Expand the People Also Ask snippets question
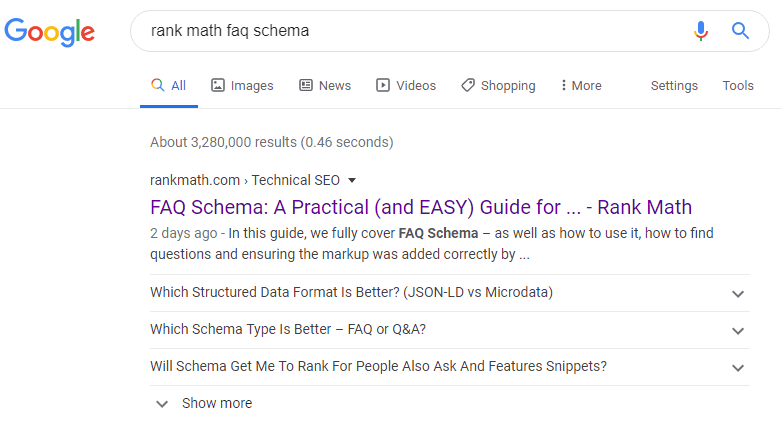 tap(450, 367)
